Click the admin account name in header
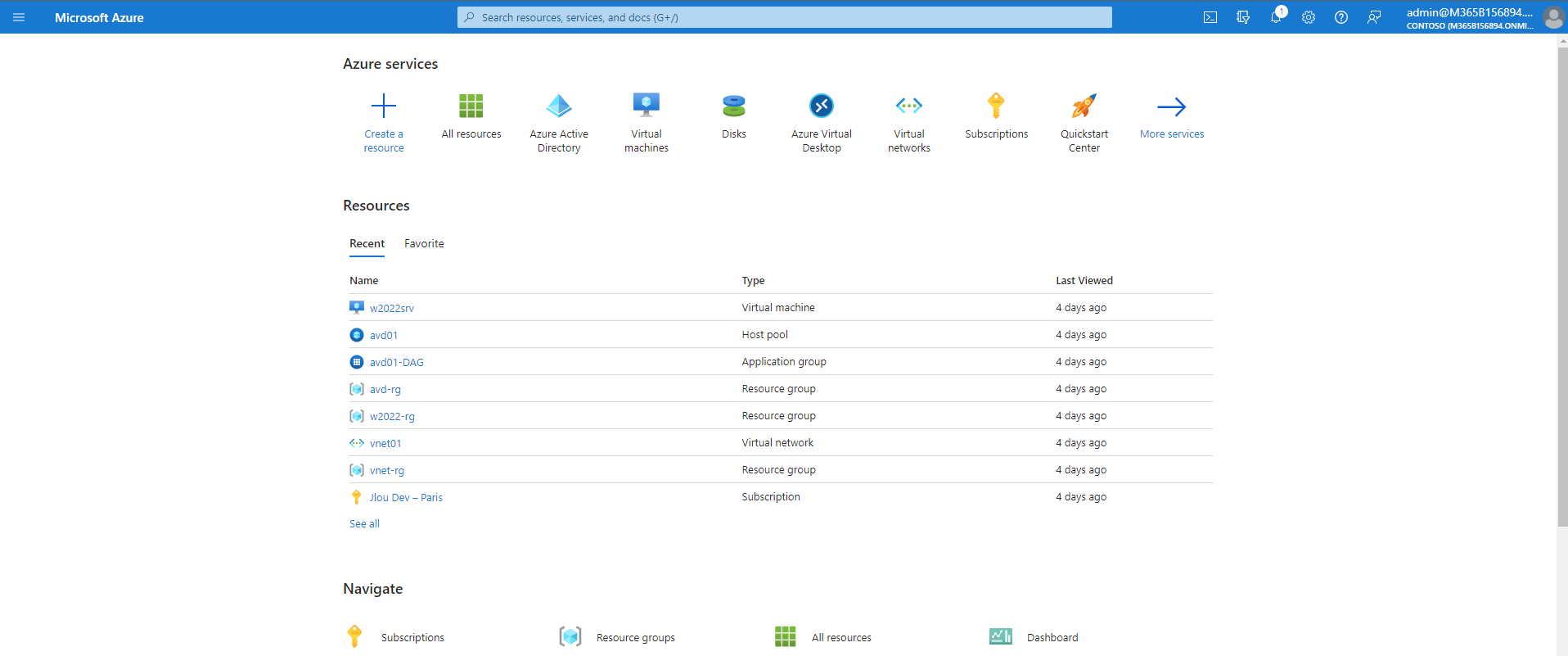 [x=1469, y=12]
